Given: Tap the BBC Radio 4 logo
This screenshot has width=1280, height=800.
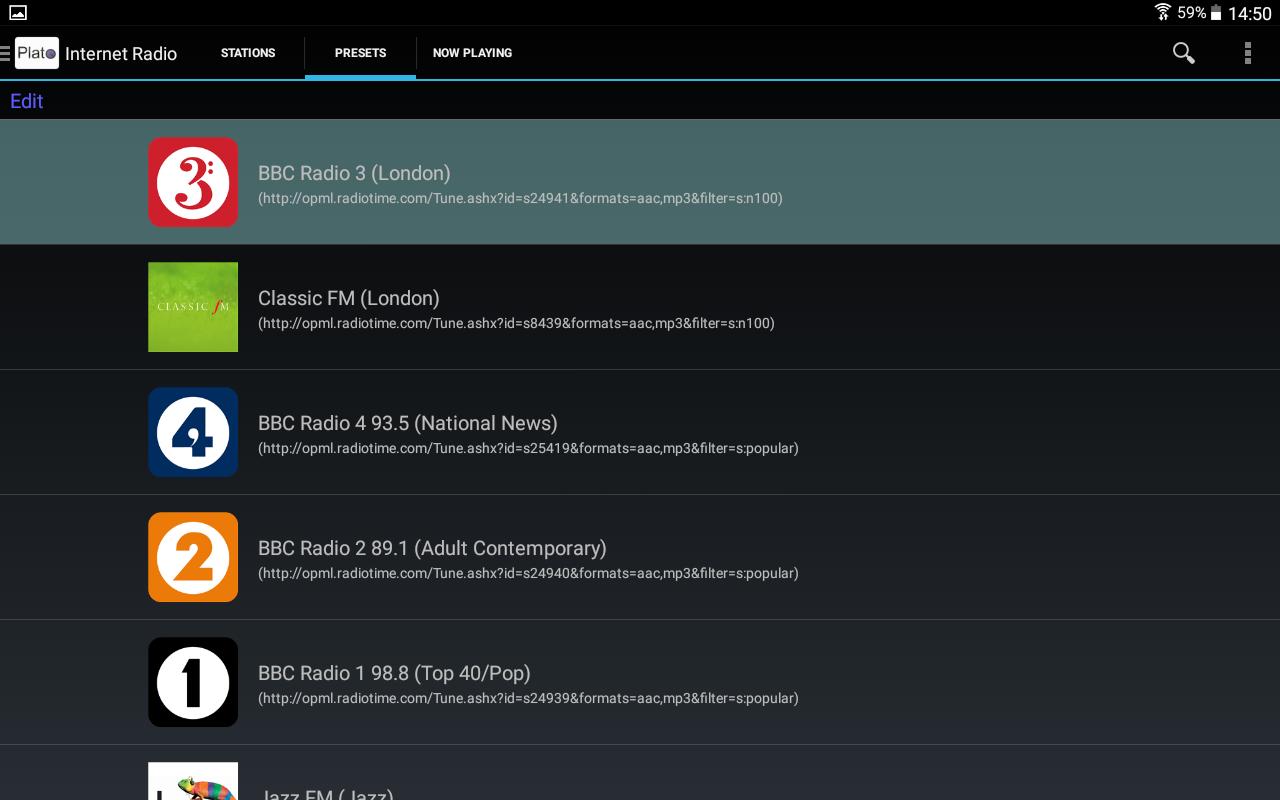Looking at the screenshot, I should point(193,432).
